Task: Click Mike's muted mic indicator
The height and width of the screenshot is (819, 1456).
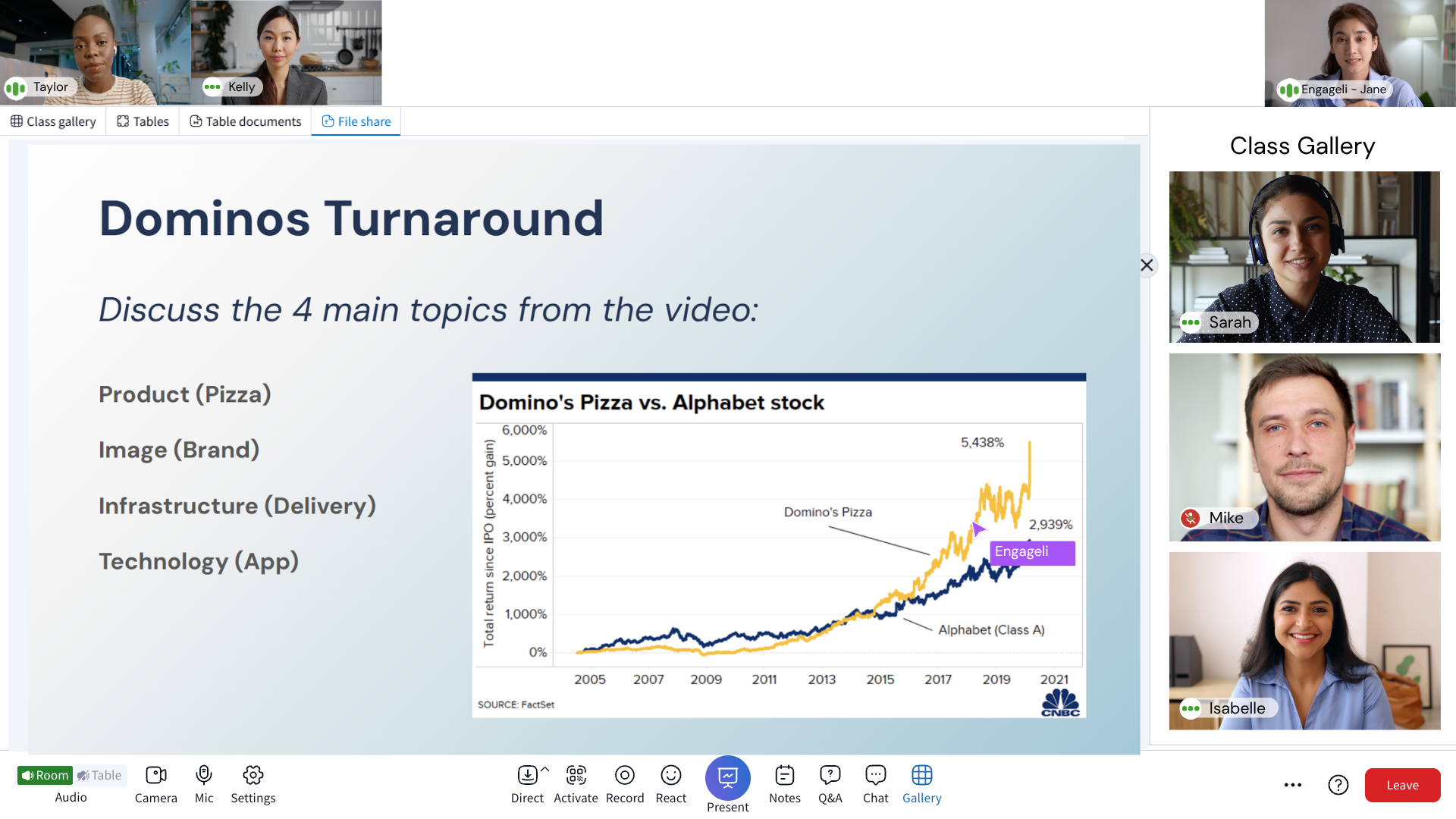Action: point(1191,518)
